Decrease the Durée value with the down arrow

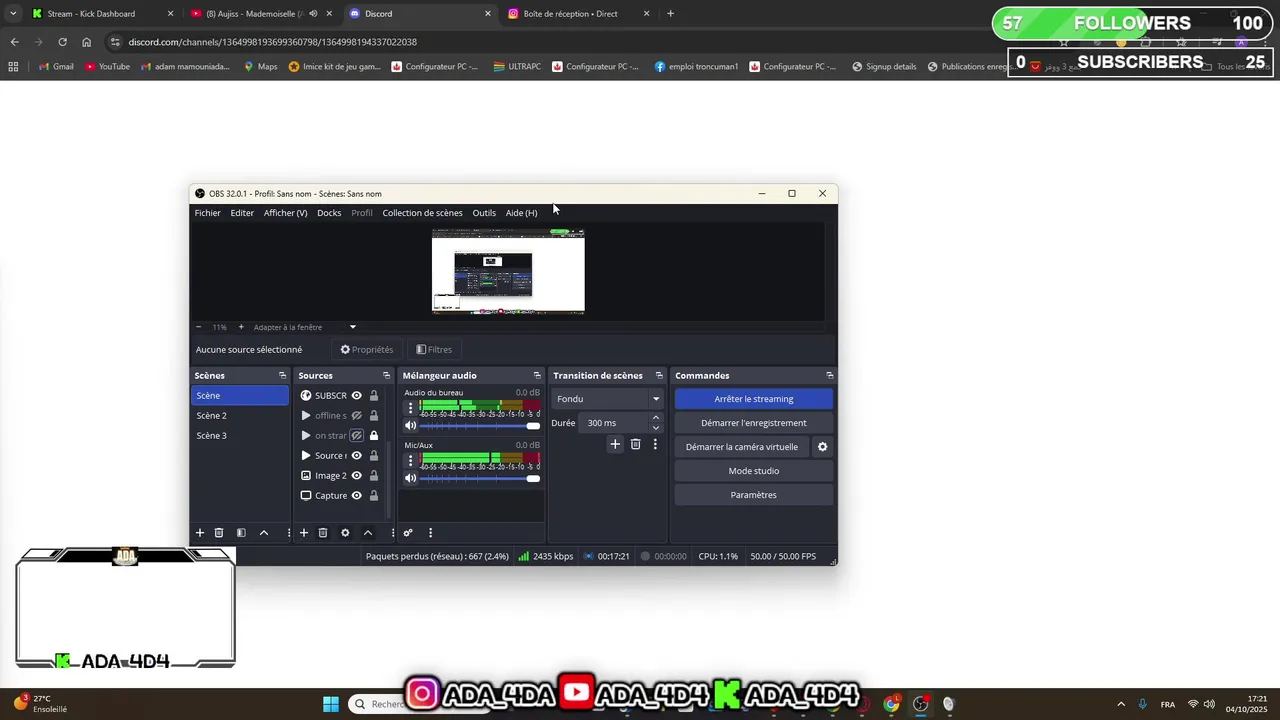(x=656, y=428)
